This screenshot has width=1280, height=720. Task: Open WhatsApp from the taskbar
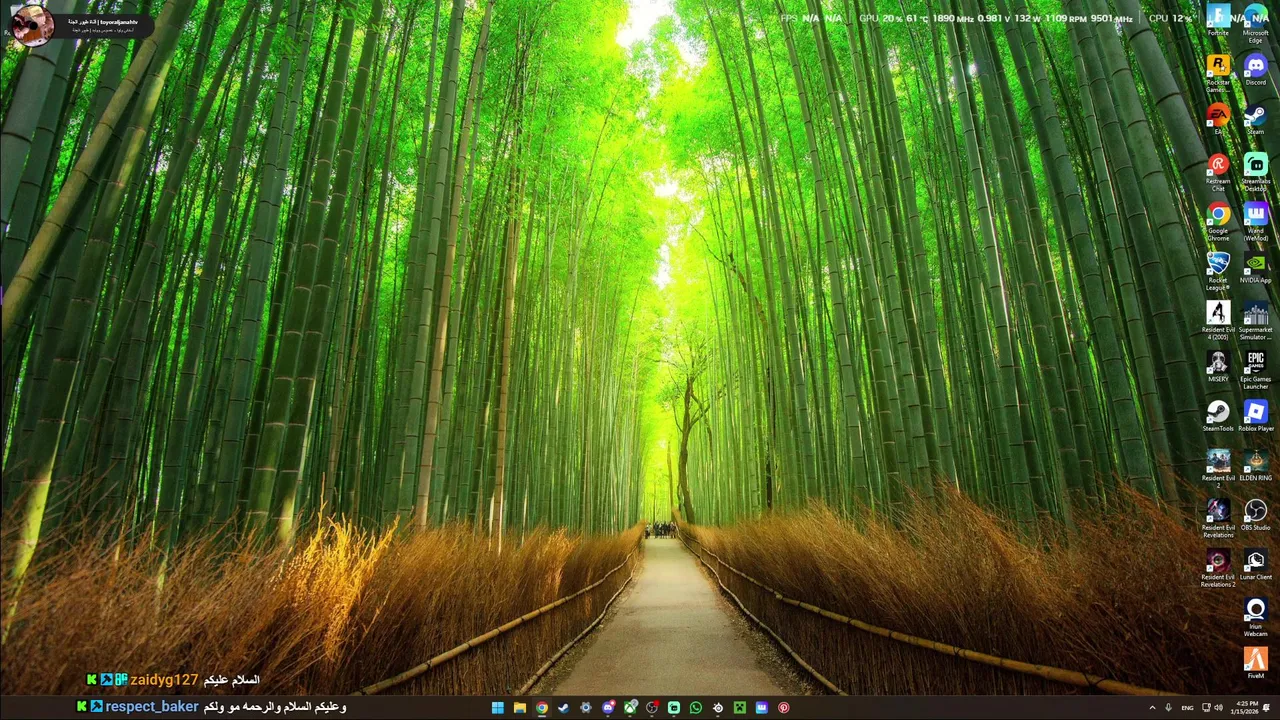point(696,708)
